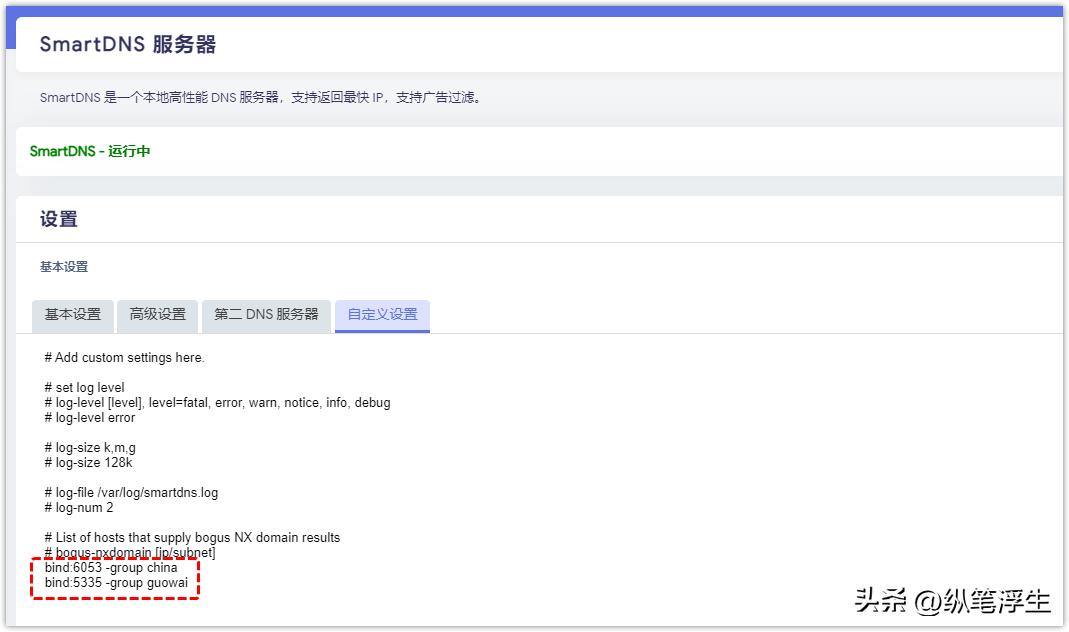
Task: Activate the 自定义设置 tab
Action: (x=384, y=315)
